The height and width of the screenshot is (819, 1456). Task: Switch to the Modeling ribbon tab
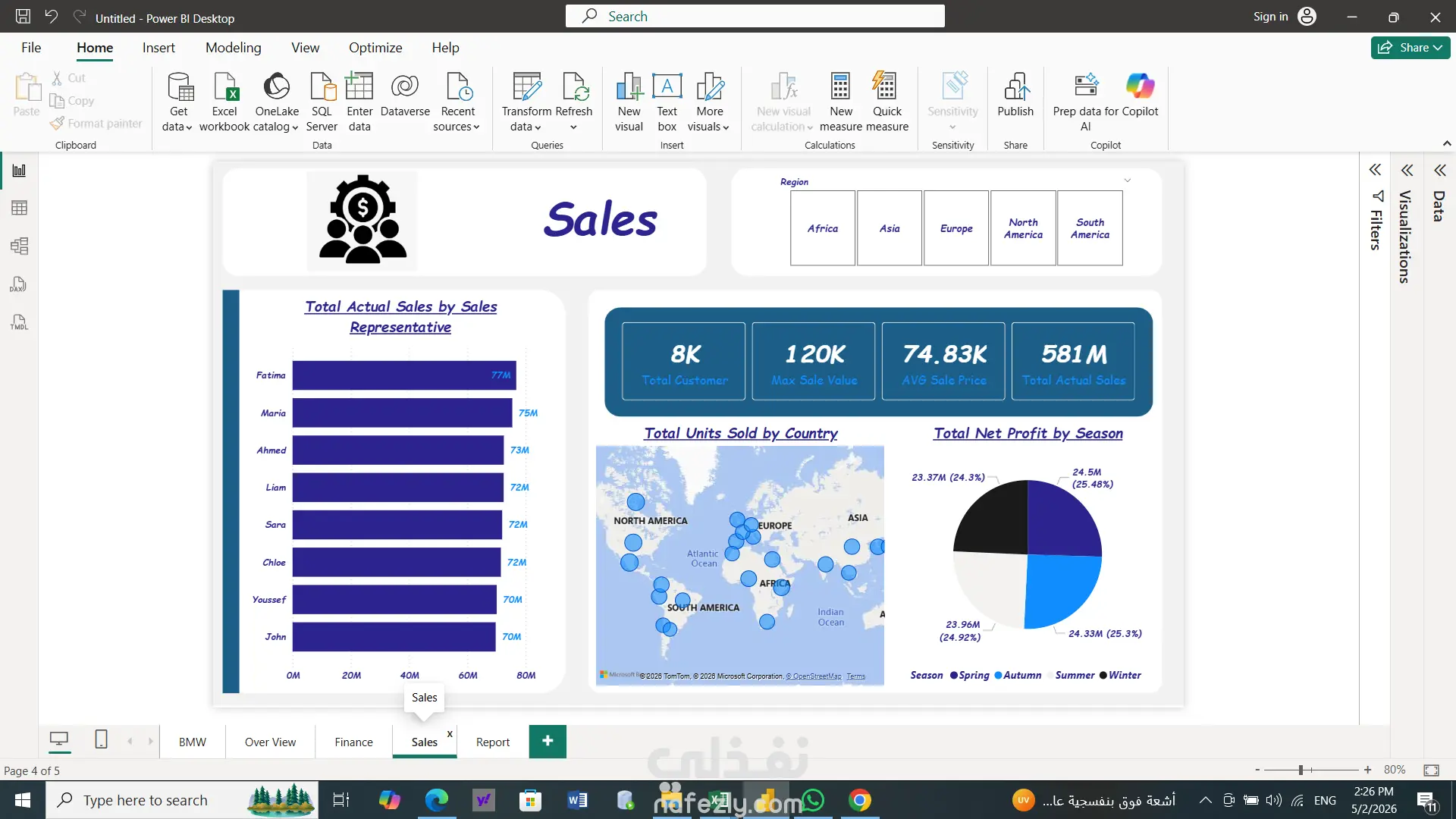coord(233,47)
